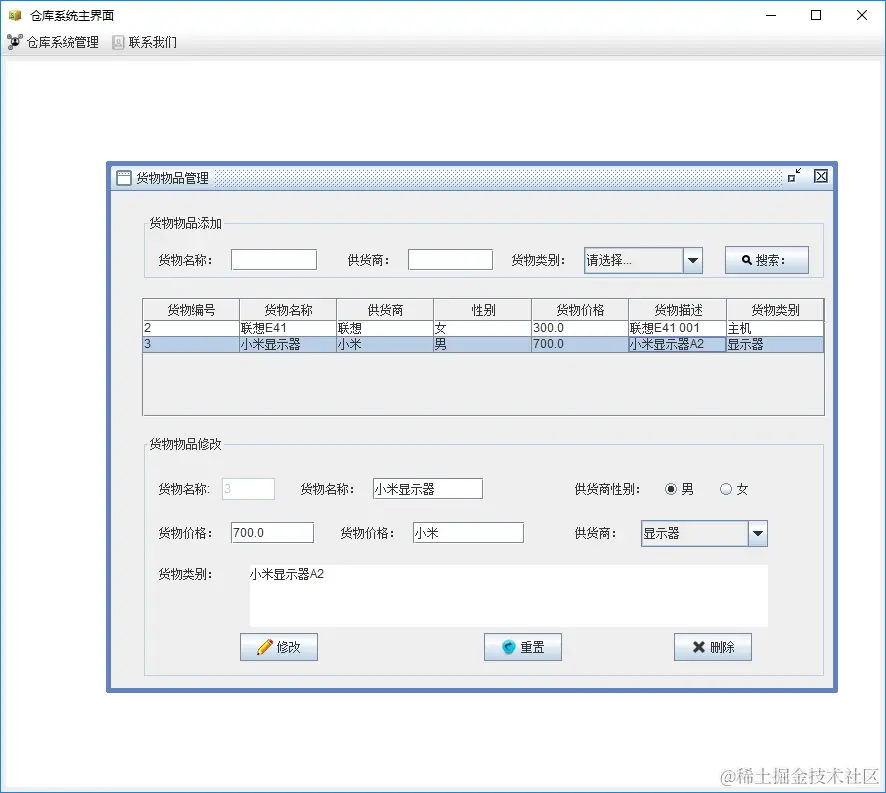
Task: Open the 显示器 combo box
Action: coord(704,533)
